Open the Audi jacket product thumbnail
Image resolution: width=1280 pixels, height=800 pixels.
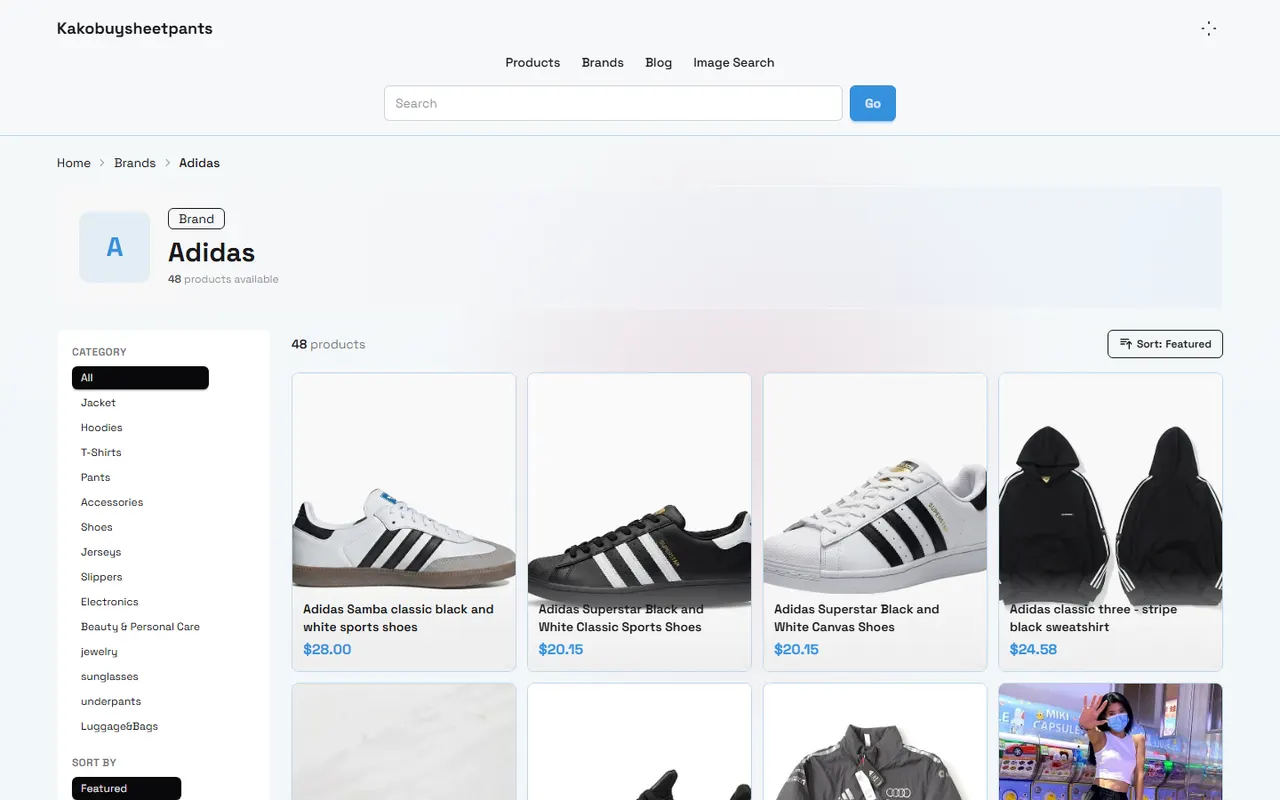[875, 742]
